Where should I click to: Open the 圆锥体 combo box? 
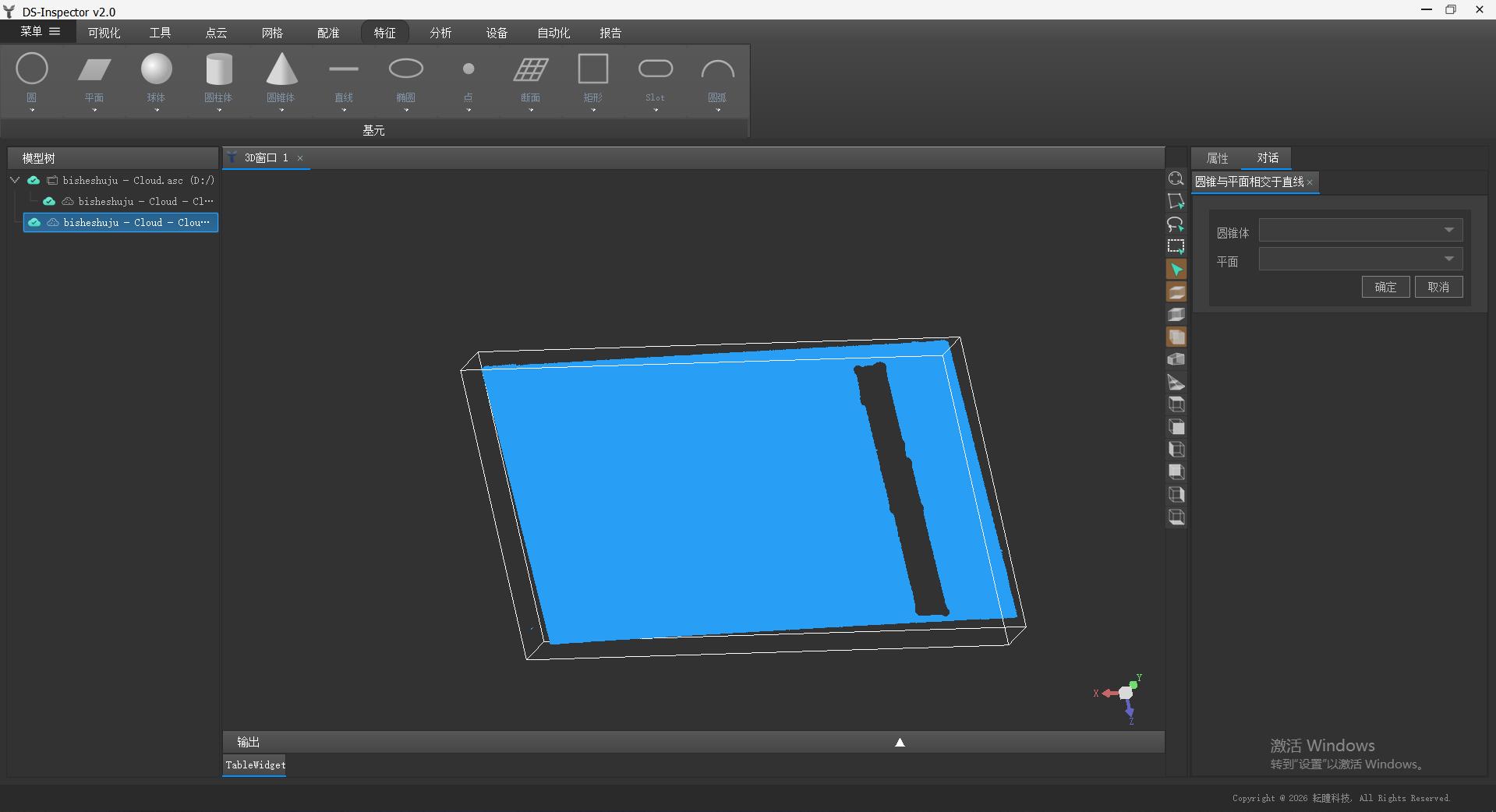point(1360,230)
